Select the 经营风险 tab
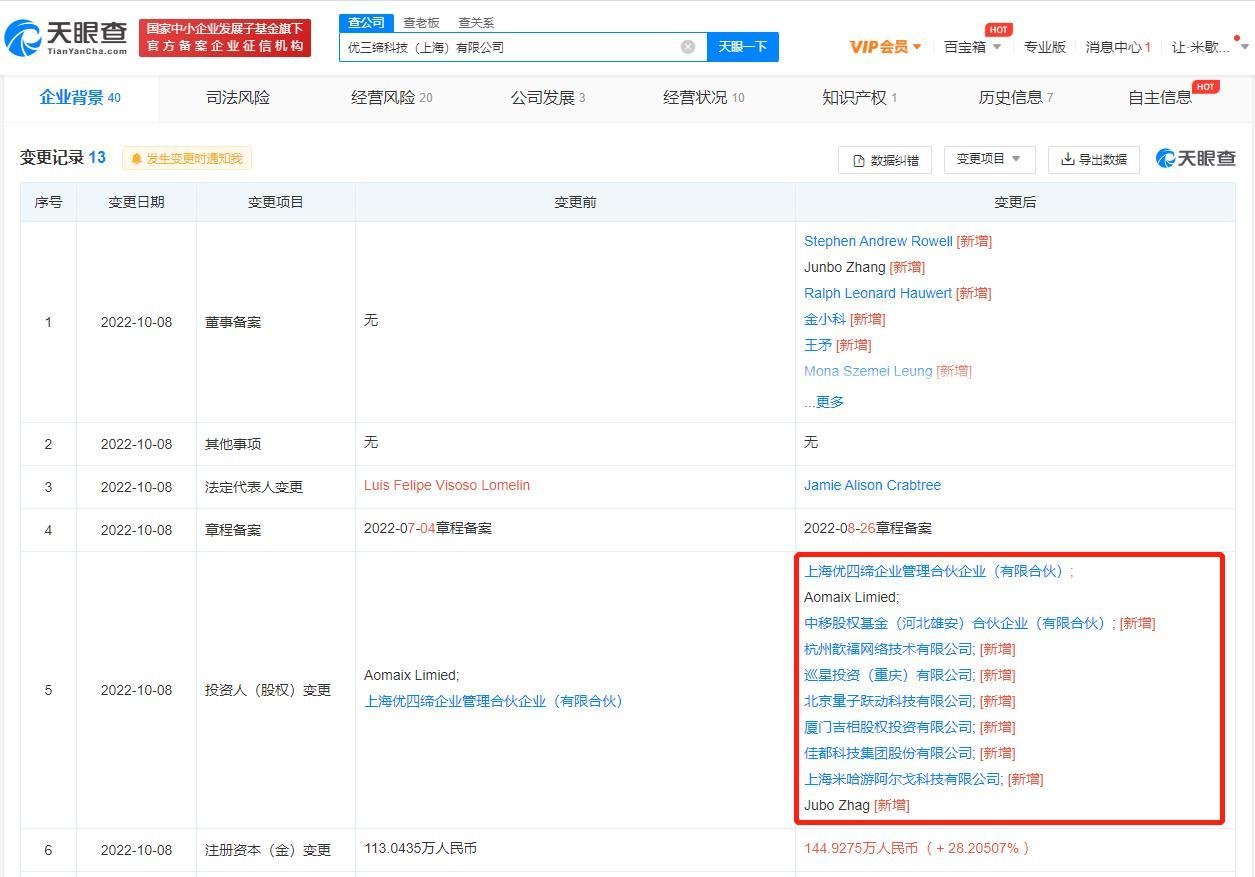Viewport: 1255px width, 877px height. 392,97
